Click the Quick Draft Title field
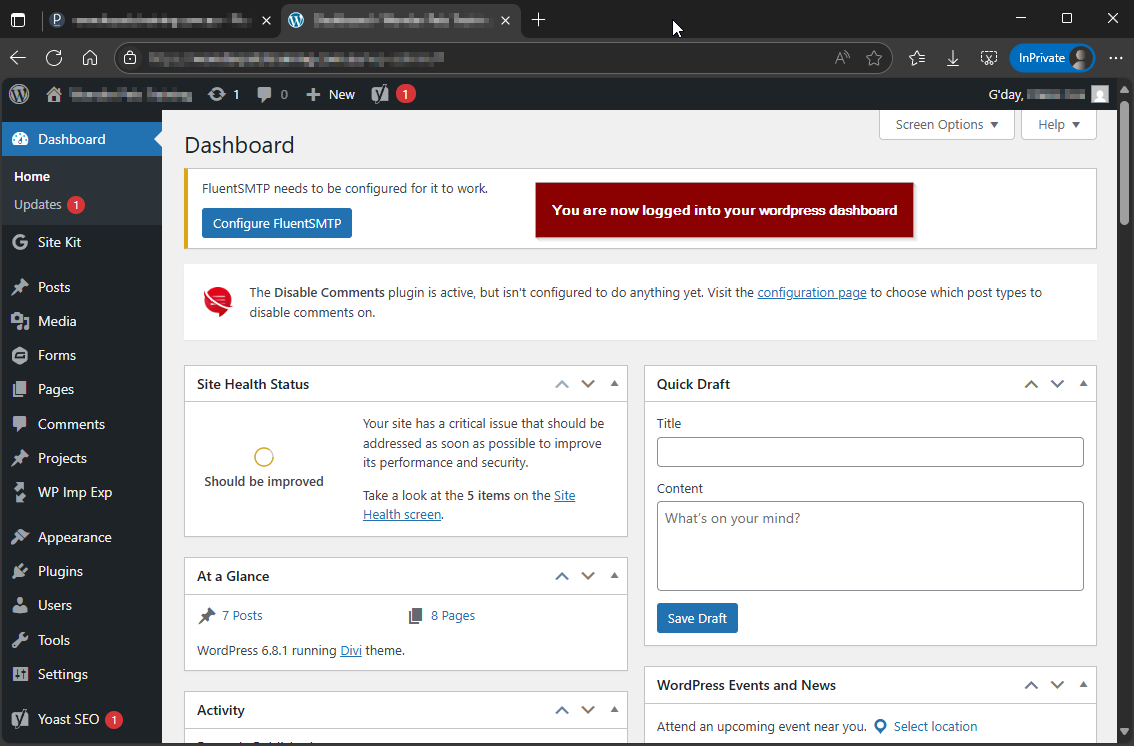 (x=870, y=452)
